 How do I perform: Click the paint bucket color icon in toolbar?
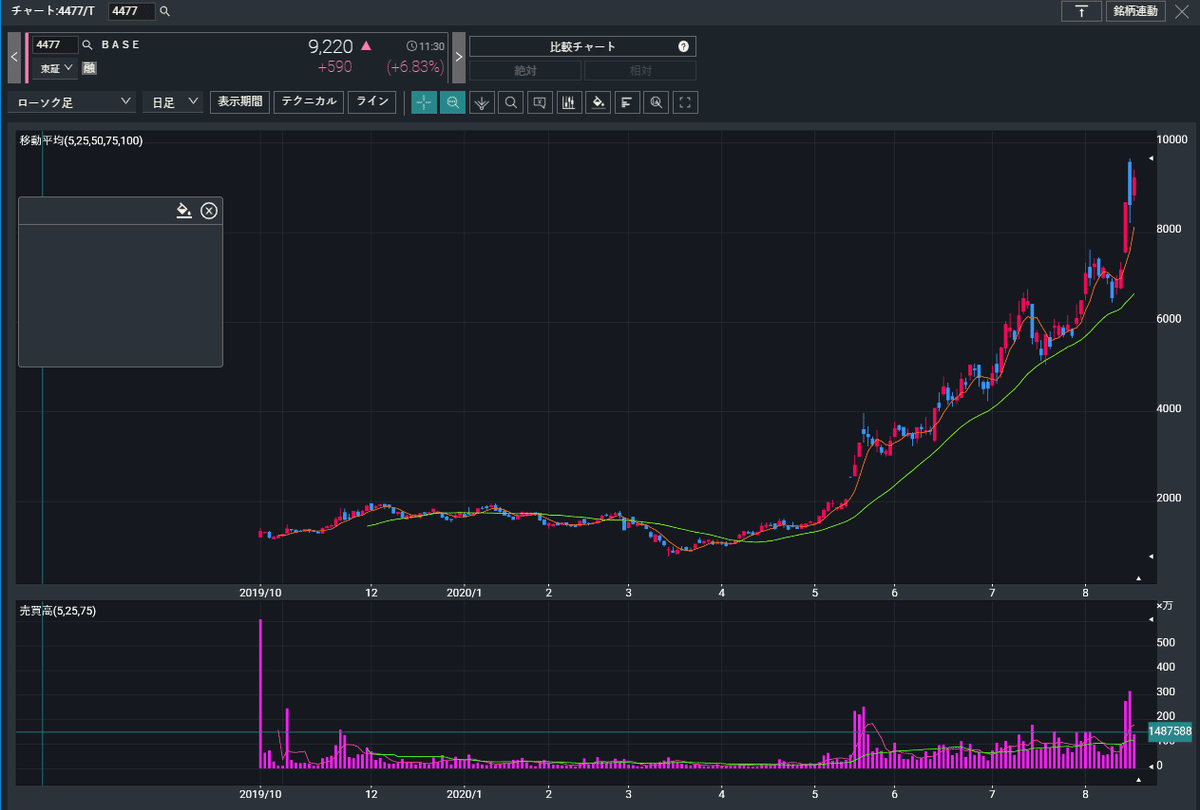tap(598, 102)
